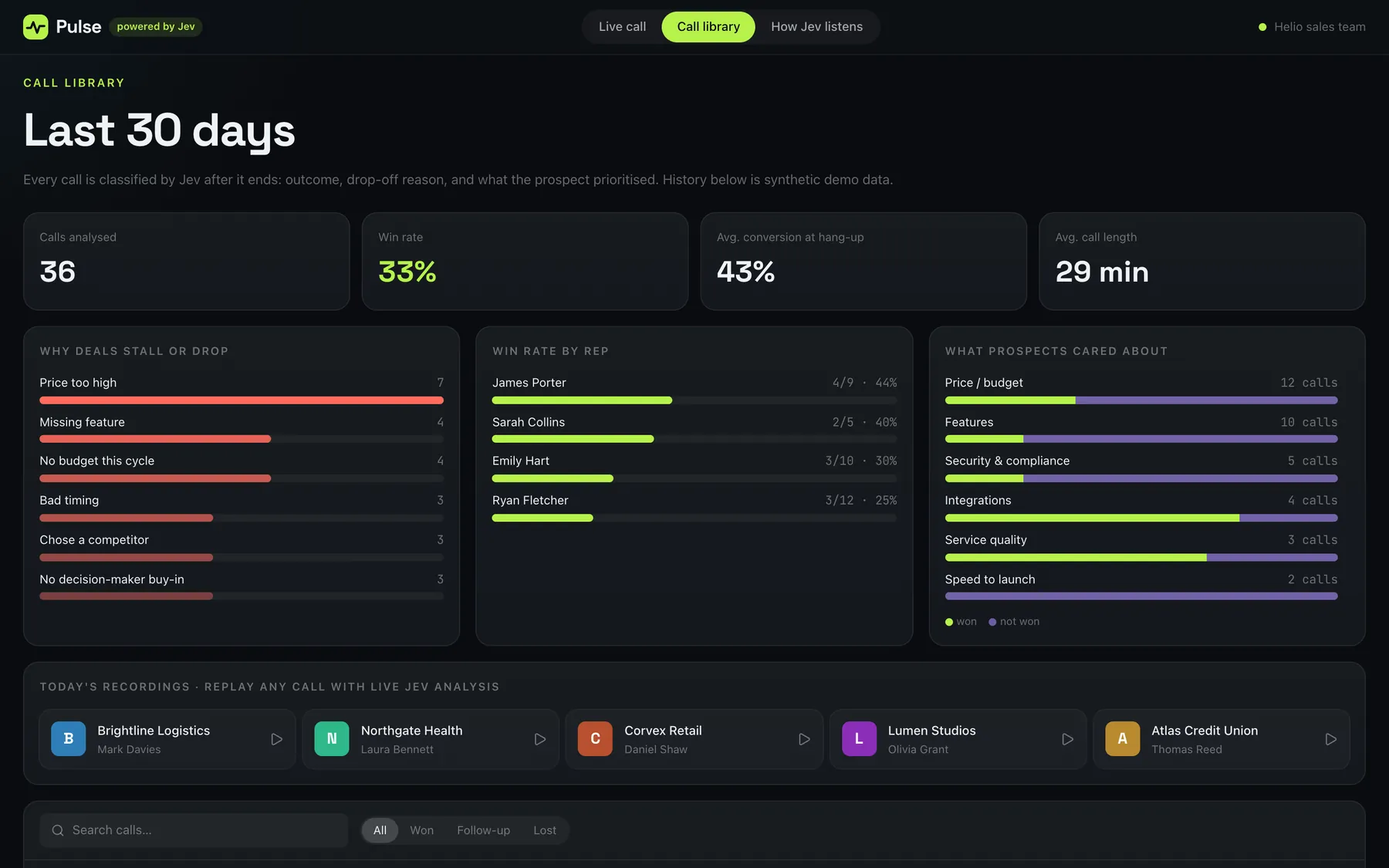The image size is (1389, 868).
Task: Click the powered by Jev badge
Action: [x=156, y=27]
